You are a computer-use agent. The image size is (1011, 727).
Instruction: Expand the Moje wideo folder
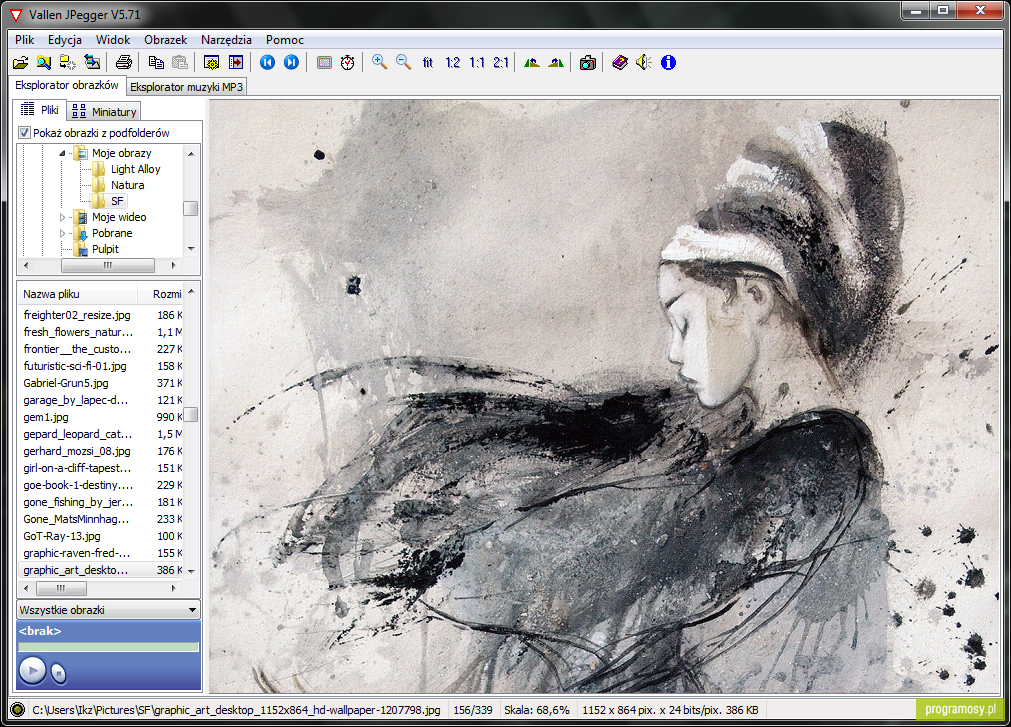pos(63,217)
